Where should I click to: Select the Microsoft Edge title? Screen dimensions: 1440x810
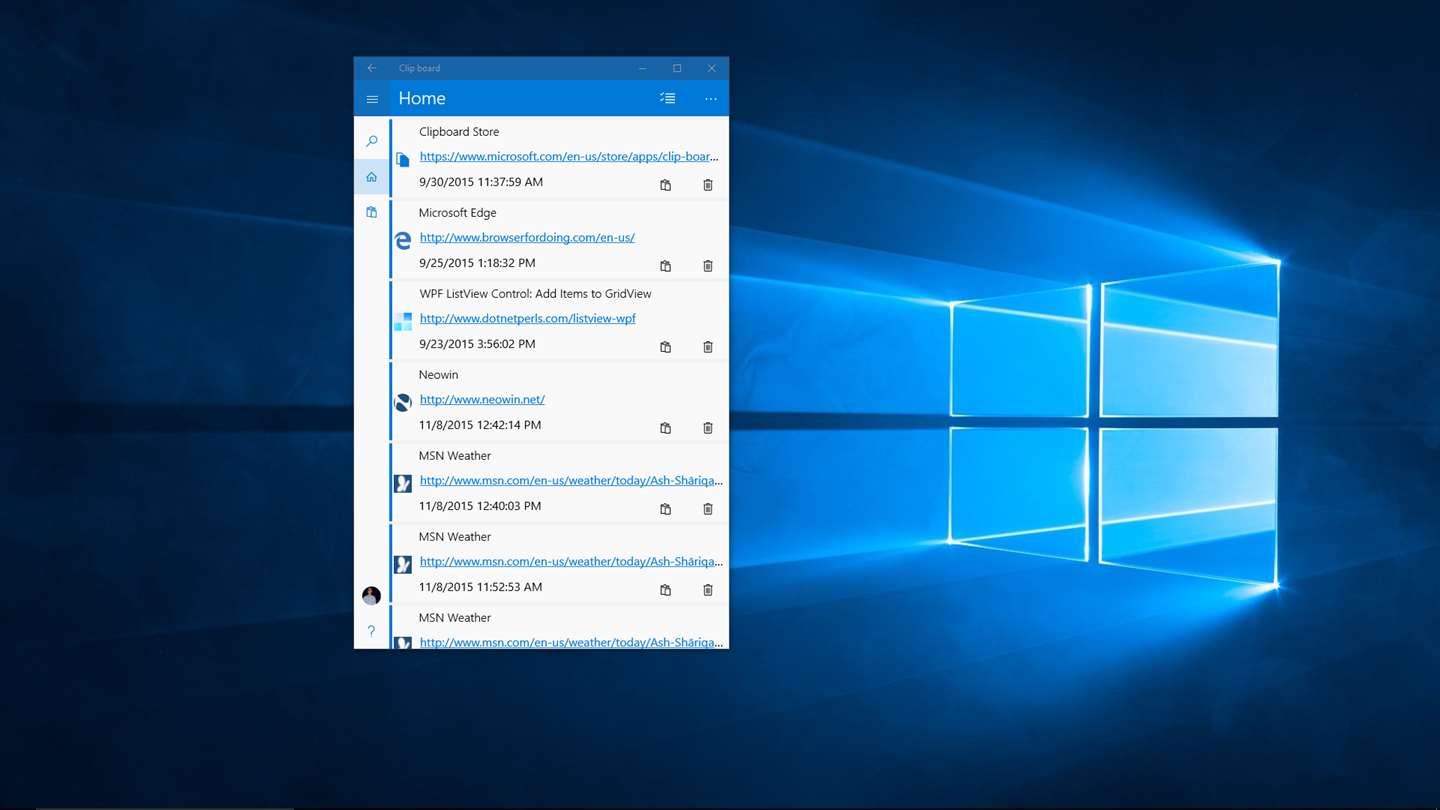point(457,213)
